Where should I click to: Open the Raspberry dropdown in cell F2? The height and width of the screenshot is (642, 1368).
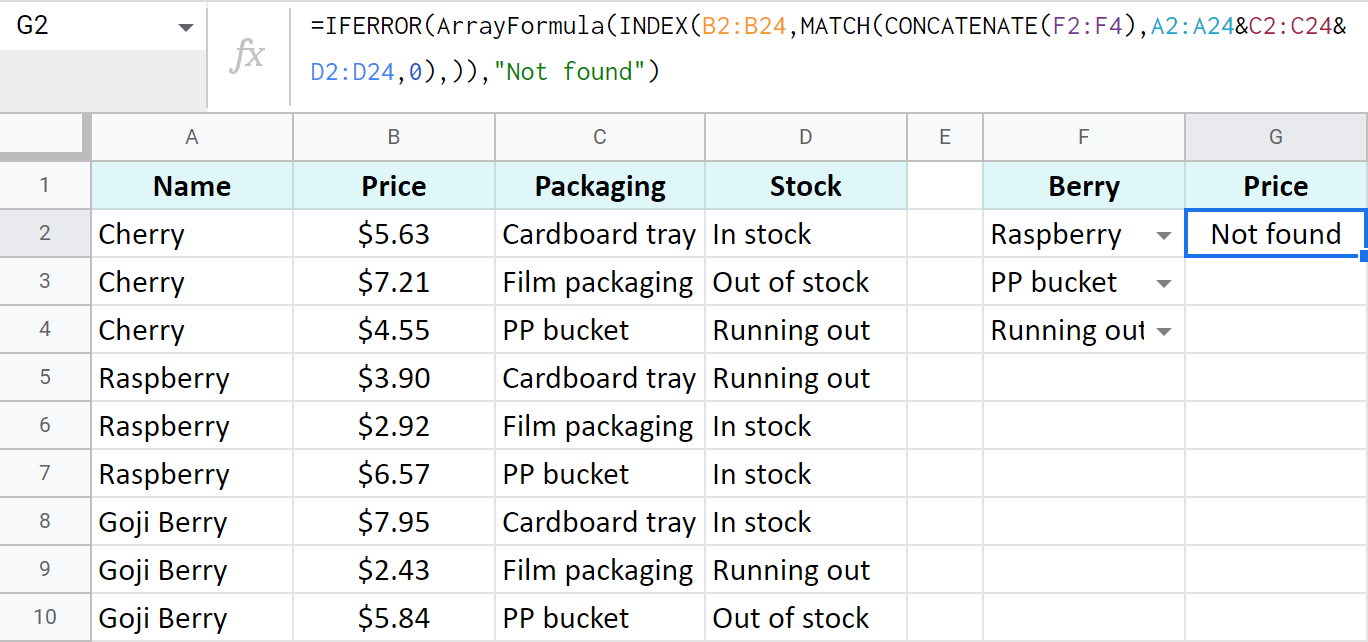[1163, 234]
